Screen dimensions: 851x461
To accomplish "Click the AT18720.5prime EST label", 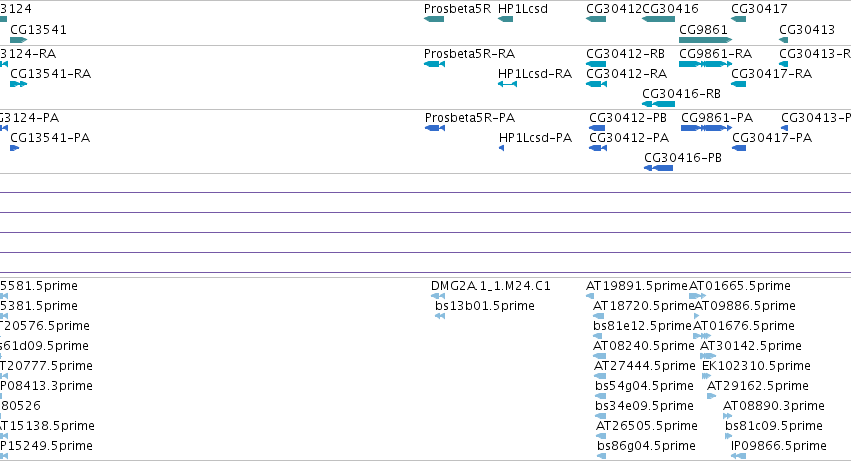I will [644, 306].
